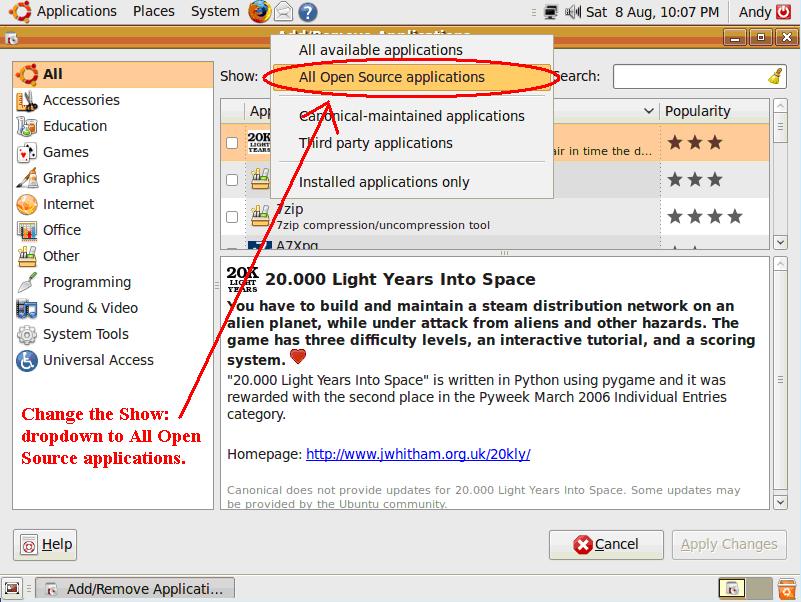Click the description pane scrollbar up arrow
The height and width of the screenshot is (602, 801).
click(x=780, y=264)
